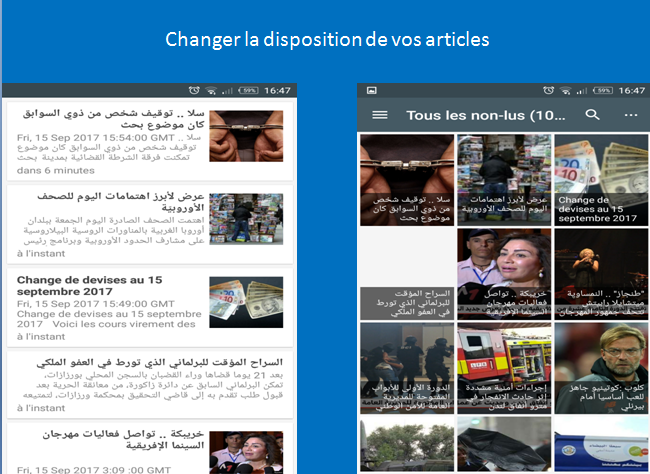This screenshot has height=474, width=650.
Task: Open banknotes thumbnail in list view
Action: point(246,302)
